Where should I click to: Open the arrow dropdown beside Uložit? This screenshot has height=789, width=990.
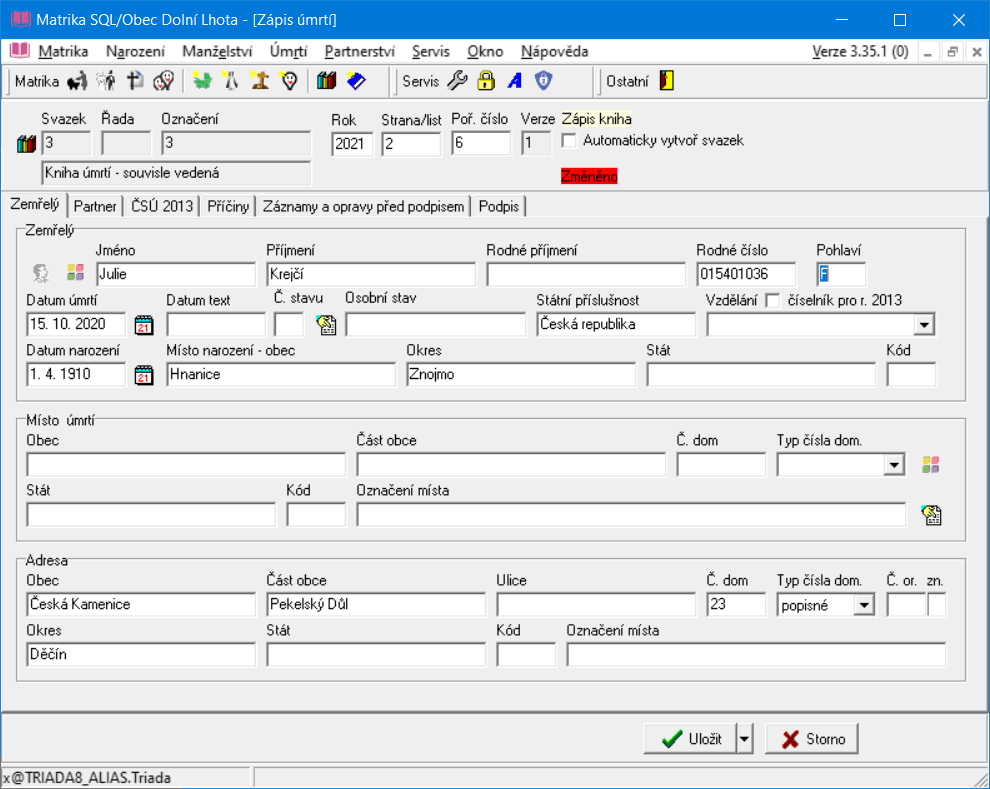[743, 739]
